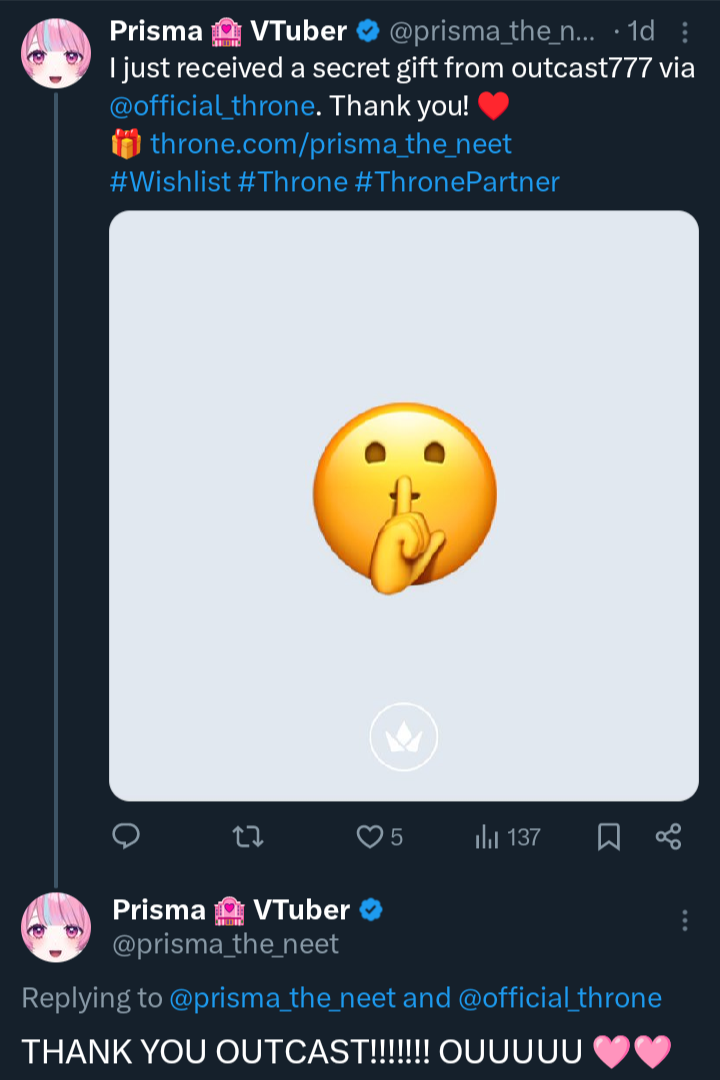Image resolution: width=720 pixels, height=1080 pixels.
Task: Open the throne.com/prisma_the_neet link
Action: tap(330, 144)
